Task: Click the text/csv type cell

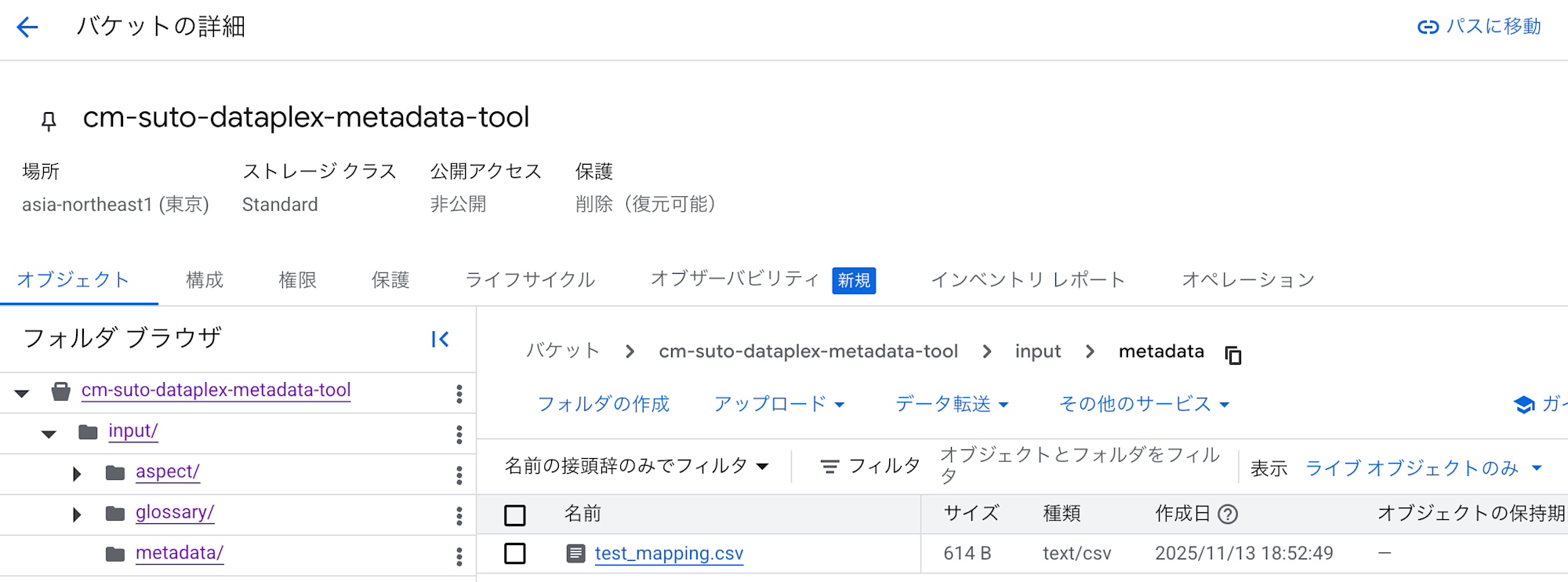Action: coord(1077,554)
